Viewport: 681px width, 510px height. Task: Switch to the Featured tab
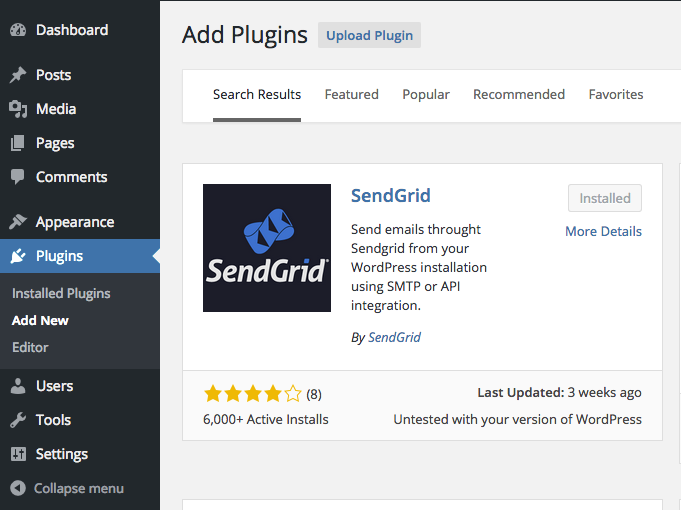[x=351, y=95]
